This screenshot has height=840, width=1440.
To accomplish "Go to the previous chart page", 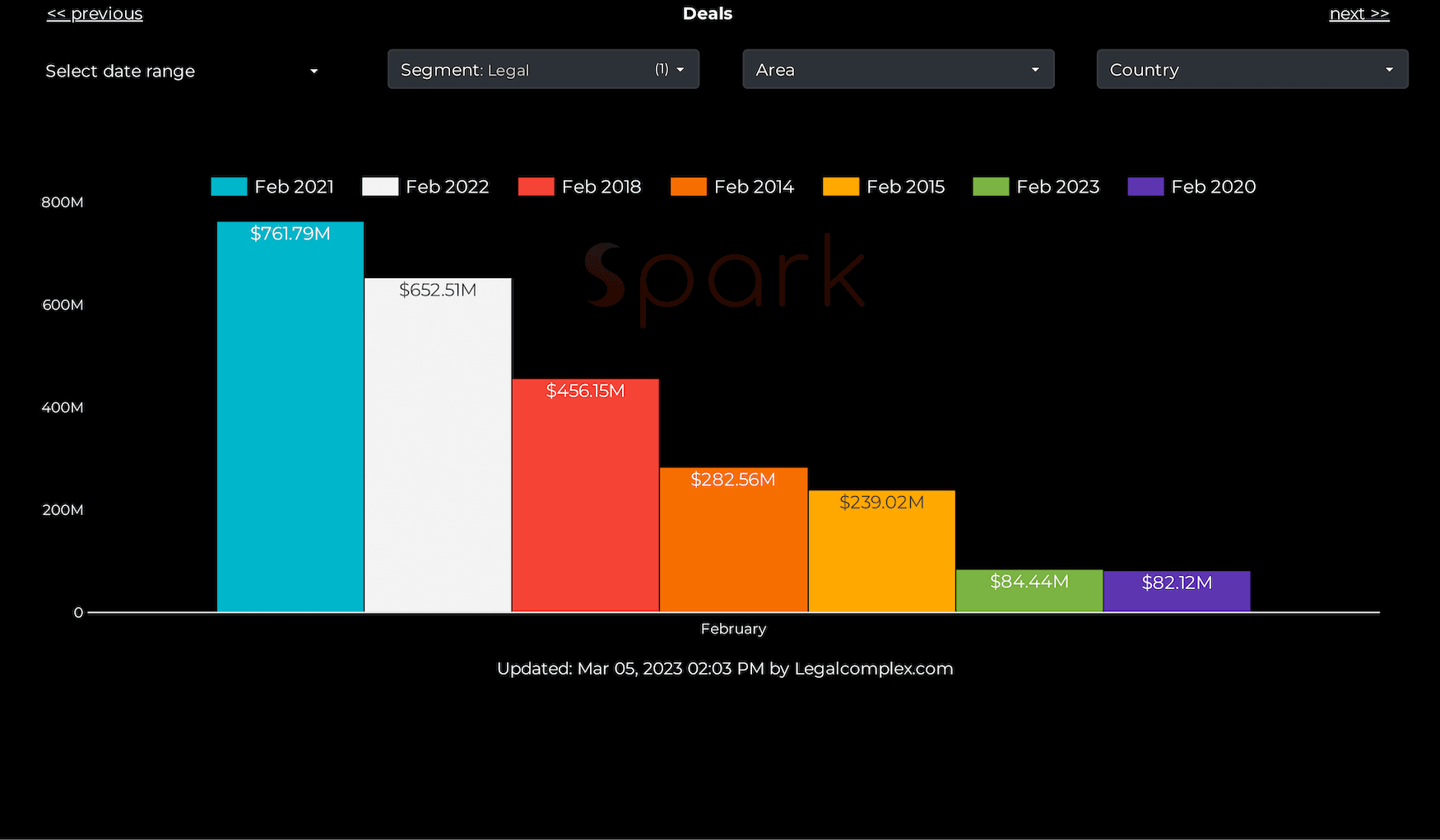I will click(x=94, y=13).
